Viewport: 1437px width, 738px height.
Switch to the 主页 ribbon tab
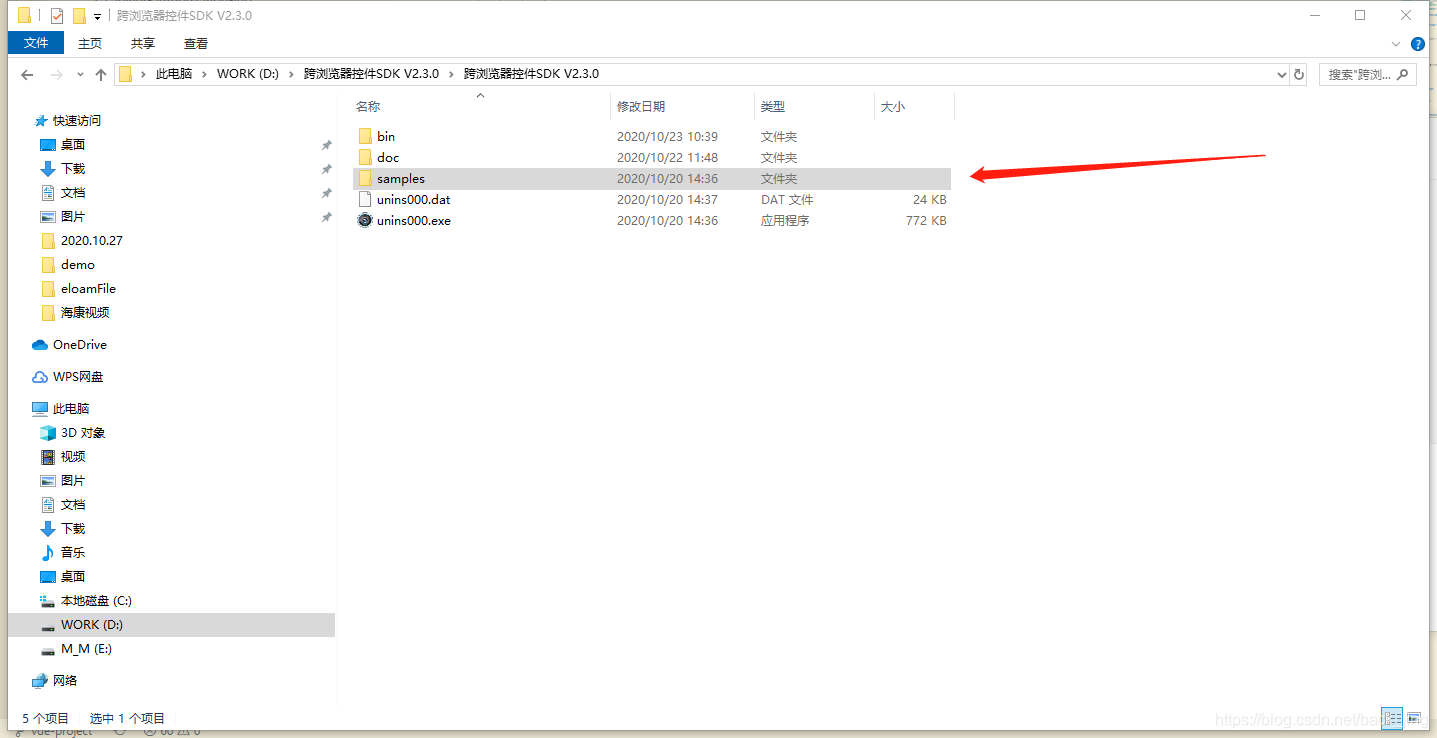click(x=90, y=43)
